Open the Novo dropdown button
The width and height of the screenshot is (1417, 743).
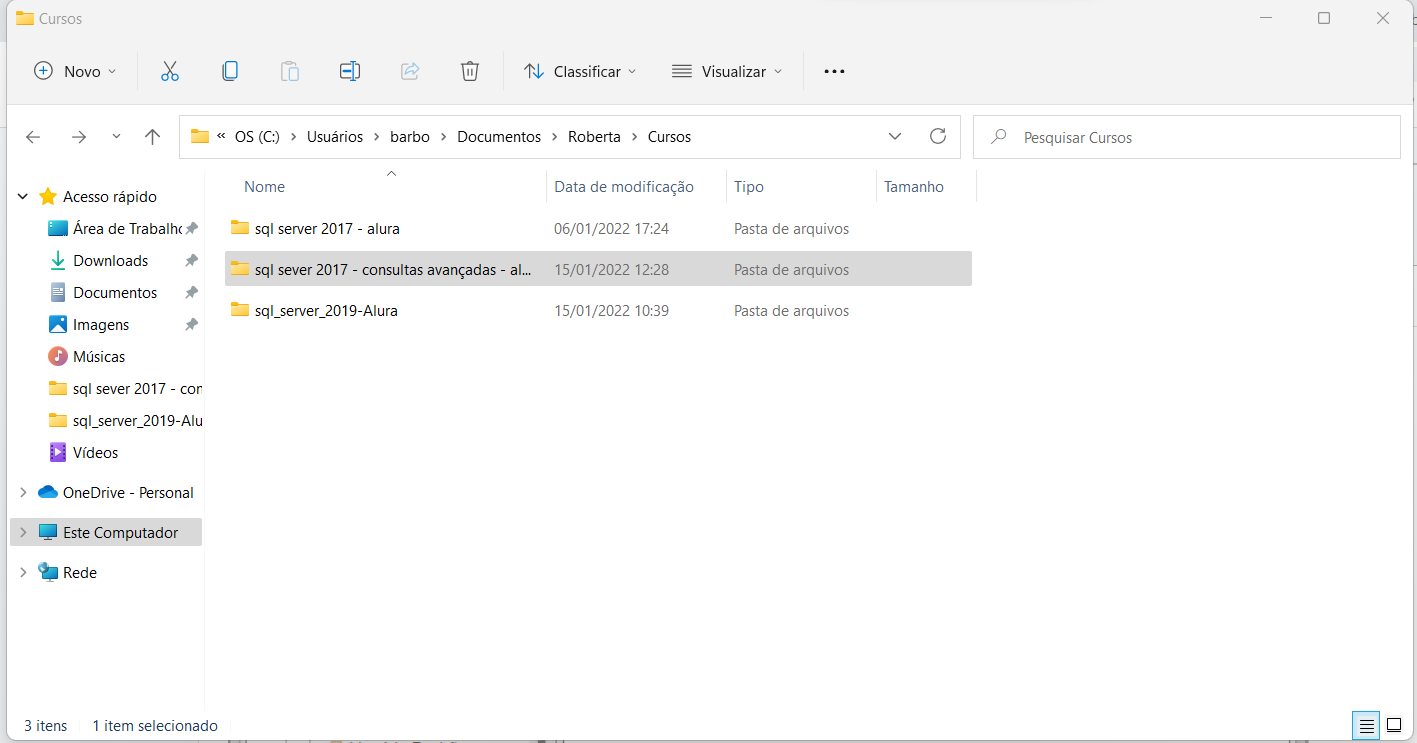(75, 71)
